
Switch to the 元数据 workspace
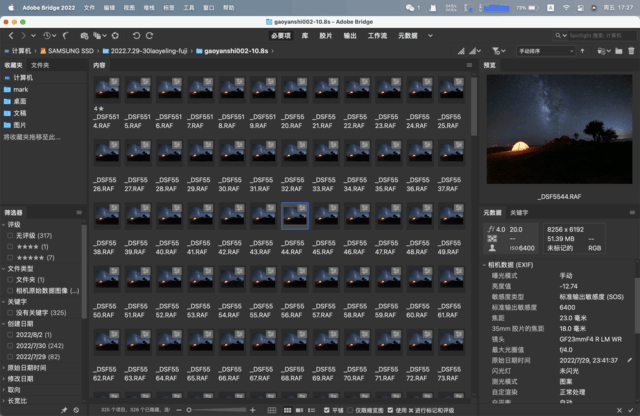408,36
